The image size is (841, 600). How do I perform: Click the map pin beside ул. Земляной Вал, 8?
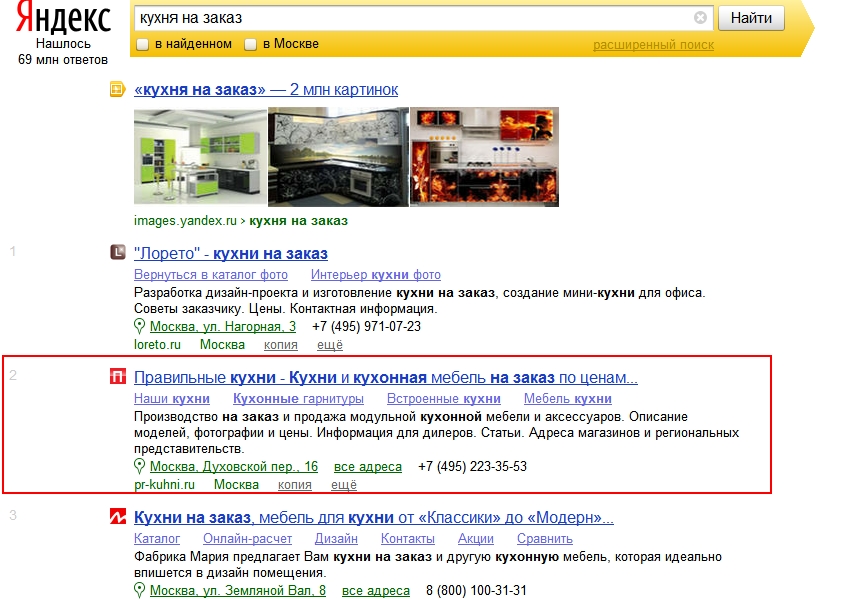click(139, 590)
